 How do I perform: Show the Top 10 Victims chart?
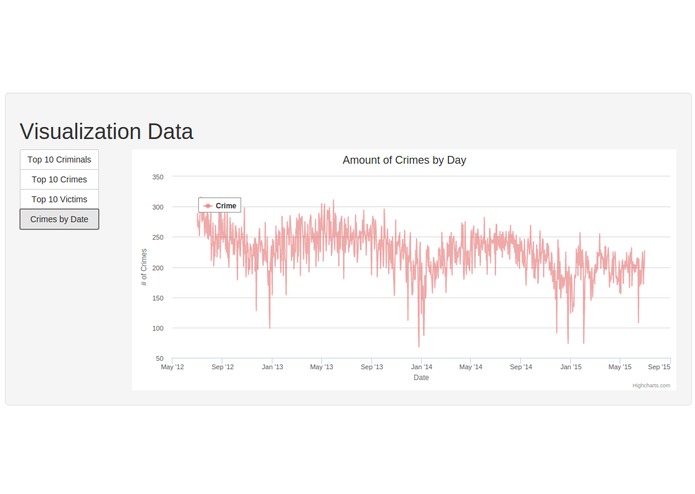tap(59, 199)
